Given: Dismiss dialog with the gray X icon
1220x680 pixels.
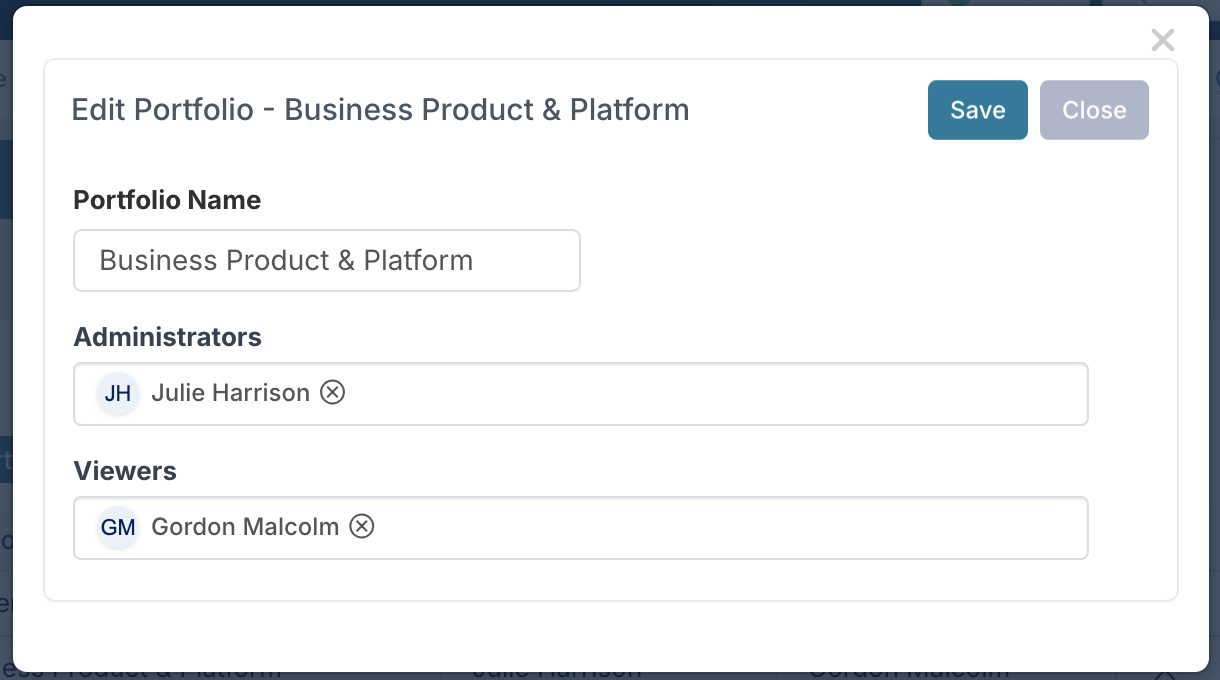Looking at the screenshot, I should [1163, 40].
